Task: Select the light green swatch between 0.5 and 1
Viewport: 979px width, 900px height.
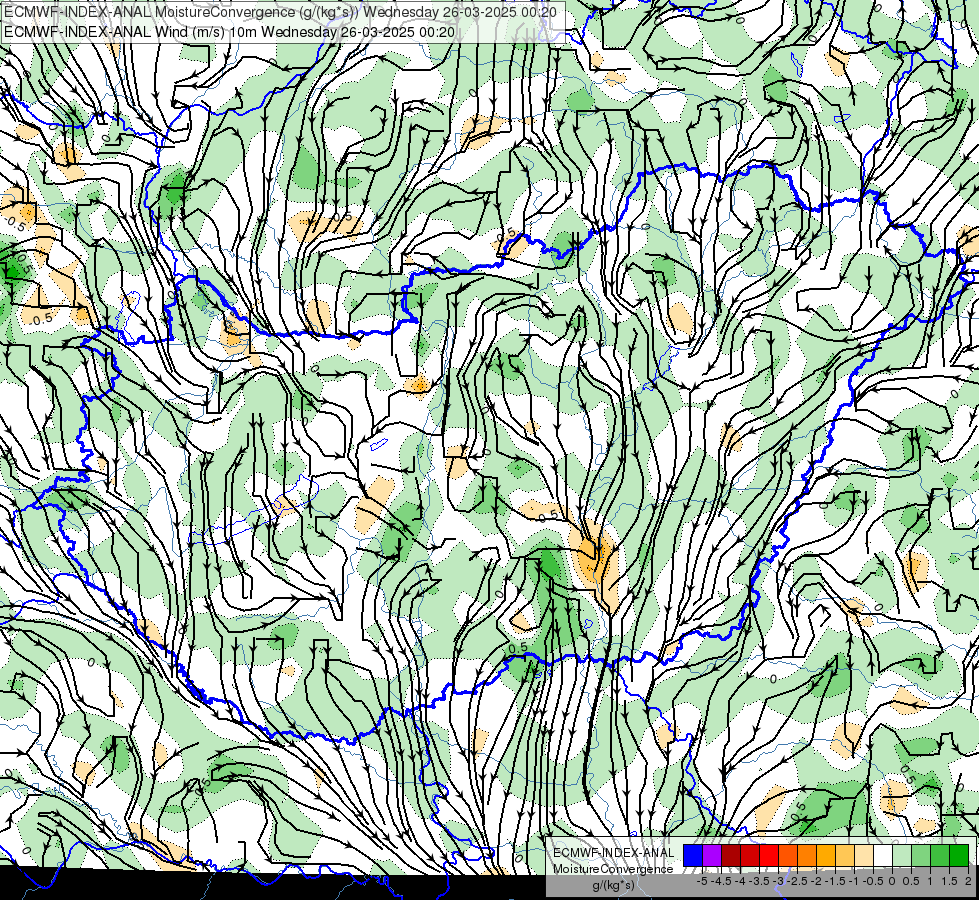Action: pos(921,856)
